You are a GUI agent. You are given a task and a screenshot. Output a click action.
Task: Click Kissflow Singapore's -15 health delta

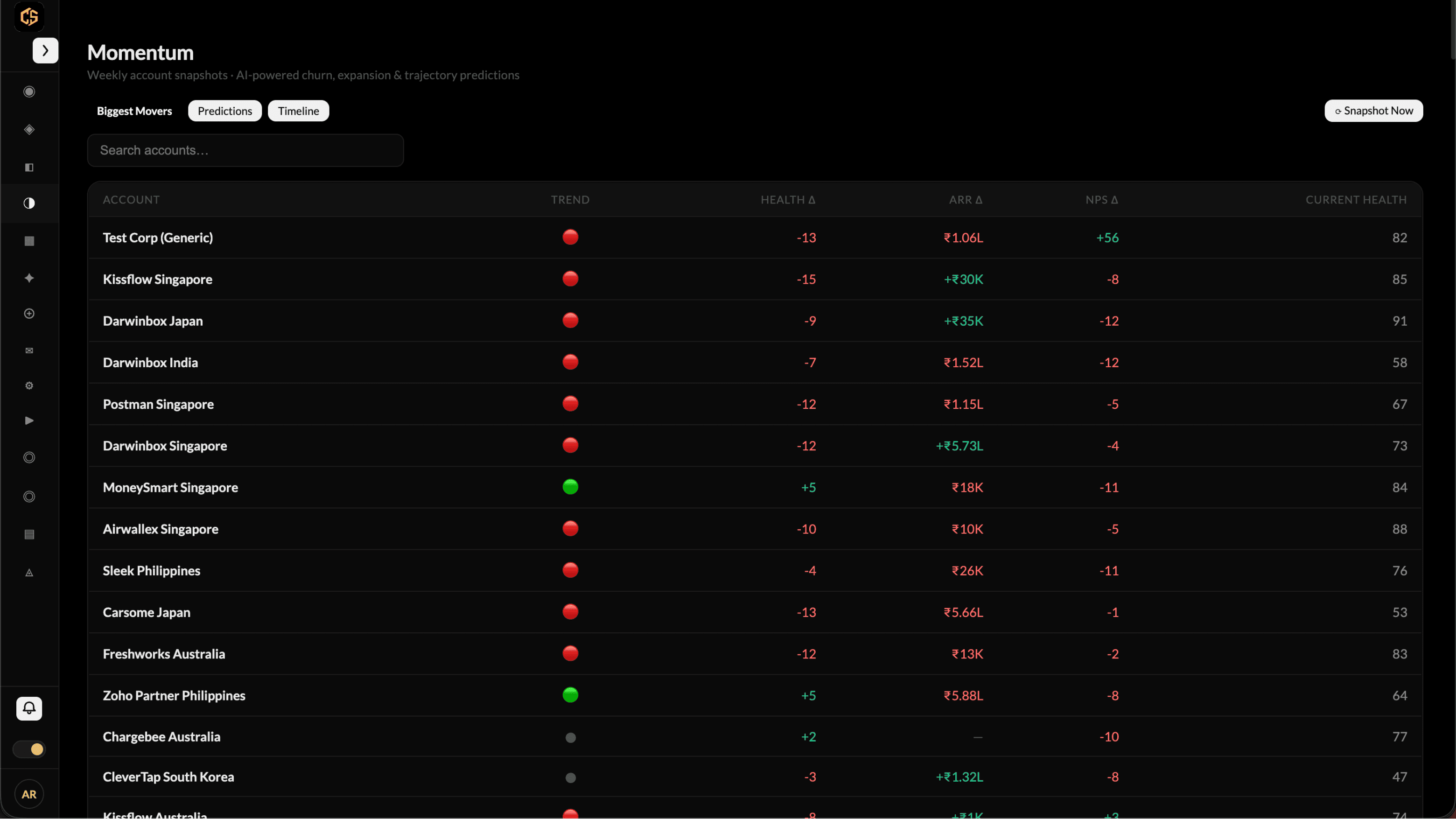coord(806,280)
